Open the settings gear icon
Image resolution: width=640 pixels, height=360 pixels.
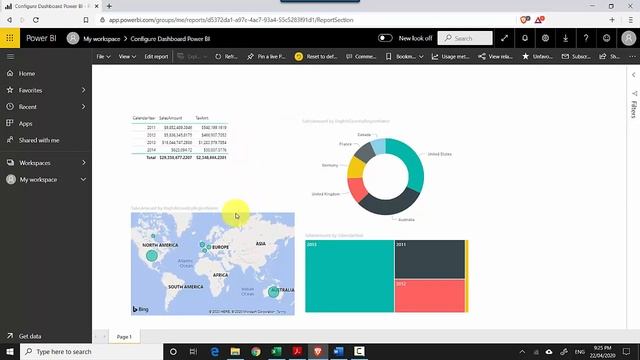click(x=545, y=38)
